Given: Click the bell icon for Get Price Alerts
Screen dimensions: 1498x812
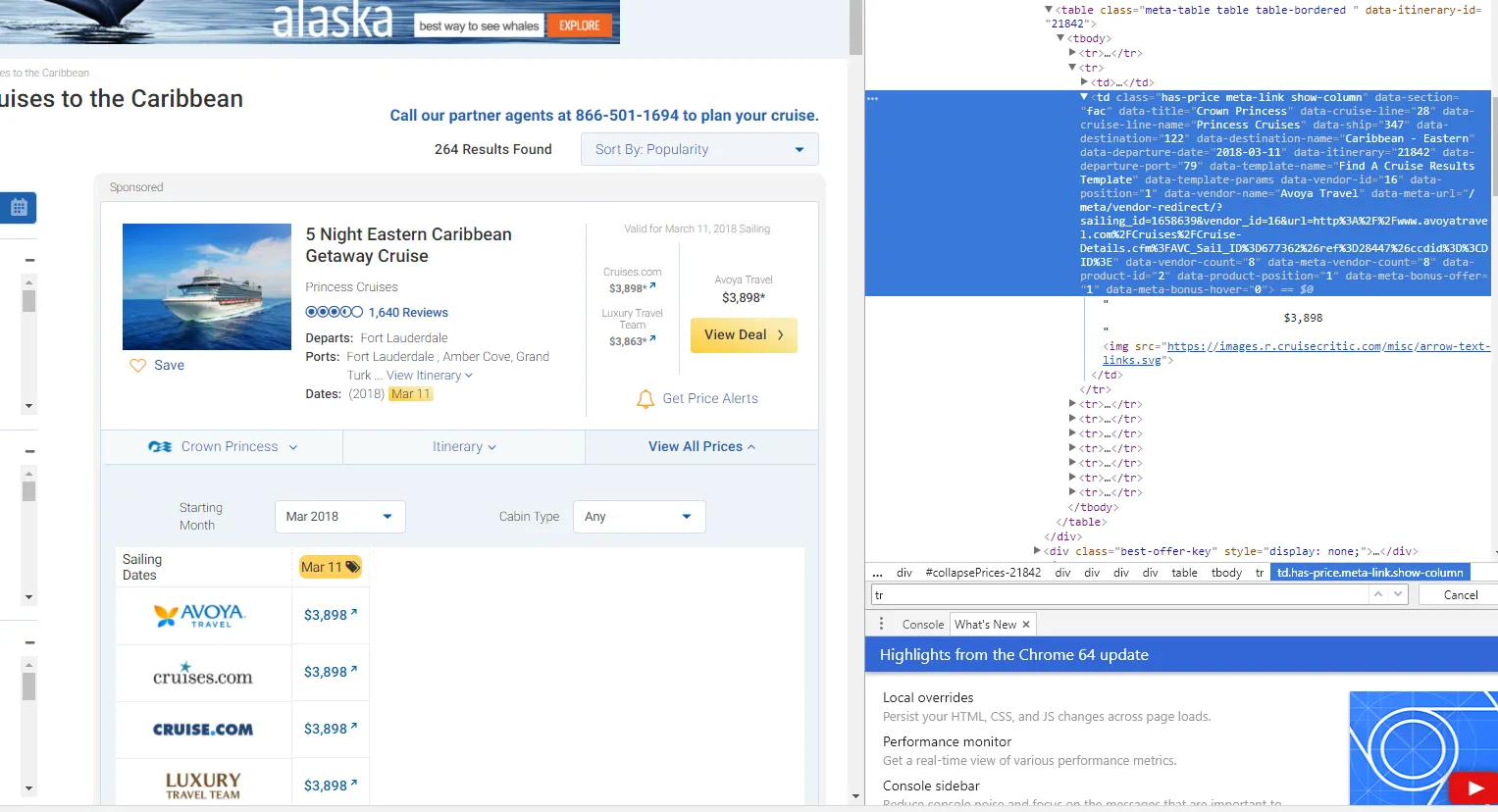Looking at the screenshot, I should 646,399.
